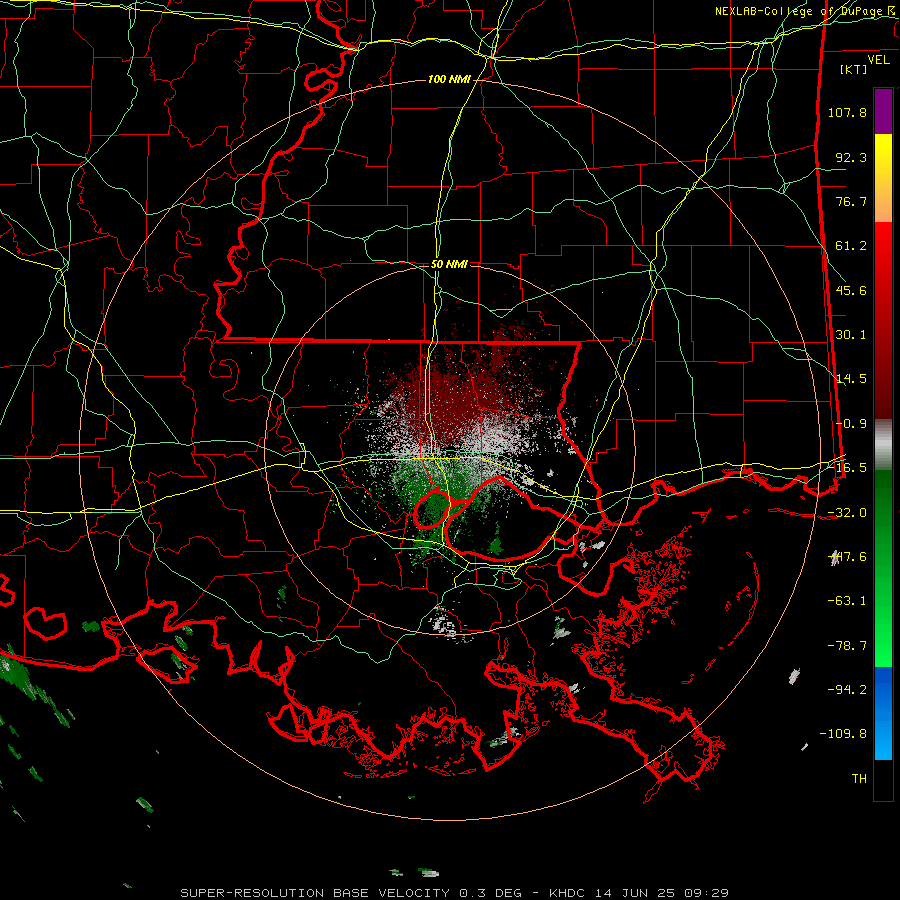Viewport: 900px width, 900px height.
Task: Click the -47.6 velocity legend value
Action: coord(847,557)
